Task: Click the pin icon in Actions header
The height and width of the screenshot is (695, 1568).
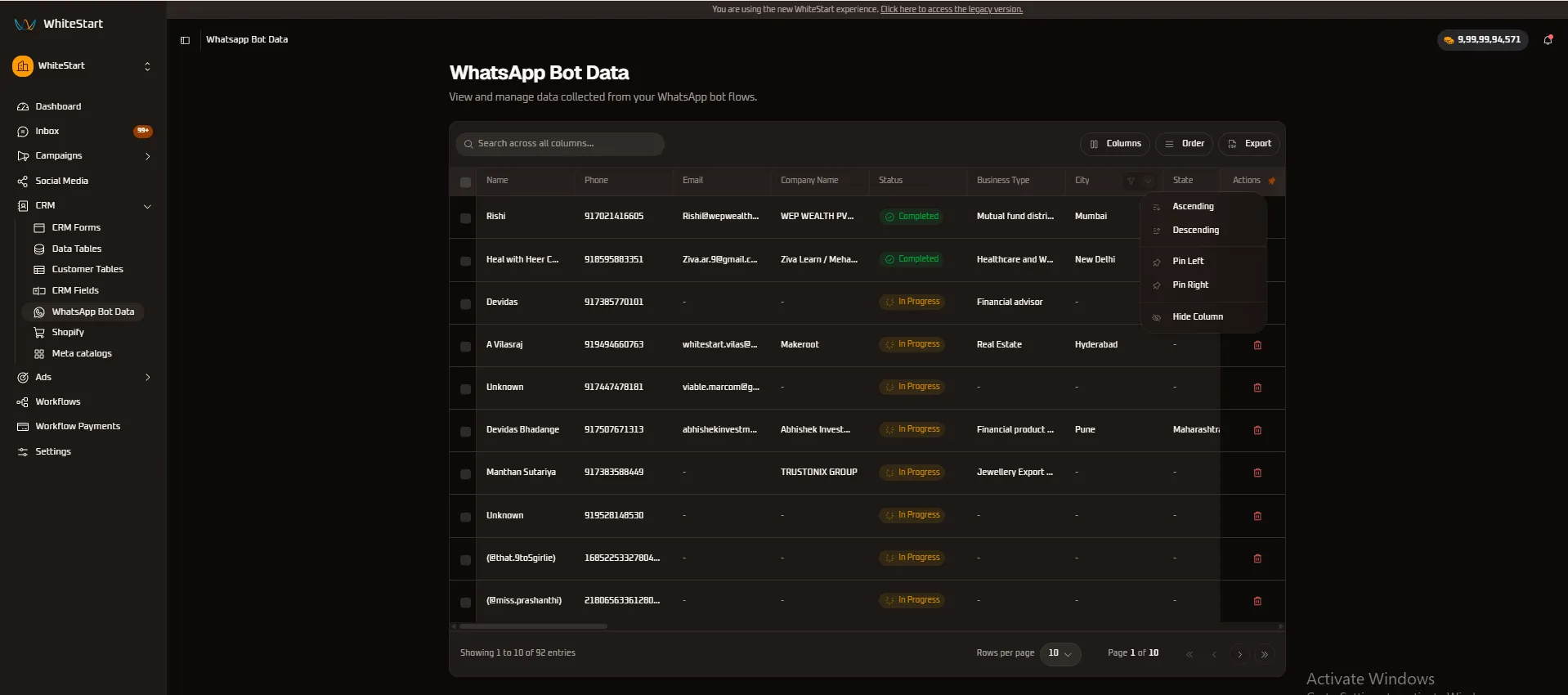Action: pos(1272,181)
